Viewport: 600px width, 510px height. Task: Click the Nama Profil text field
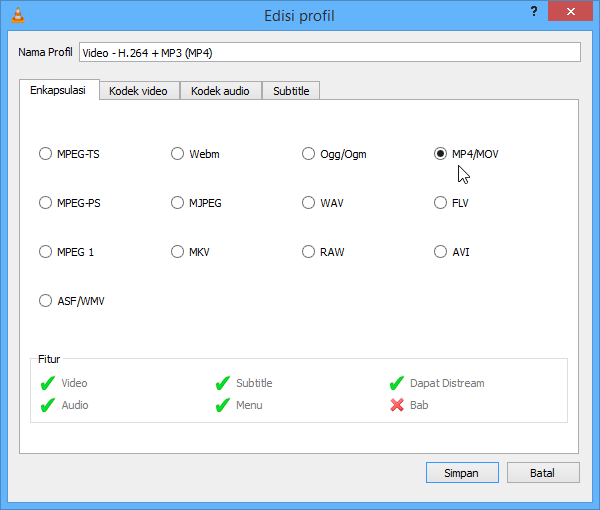pos(330,52)
